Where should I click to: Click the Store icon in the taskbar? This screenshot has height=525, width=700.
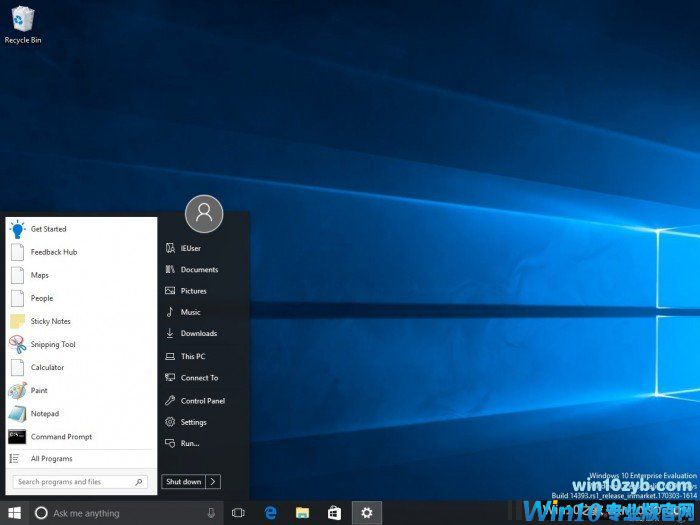[x=334, y=513]
